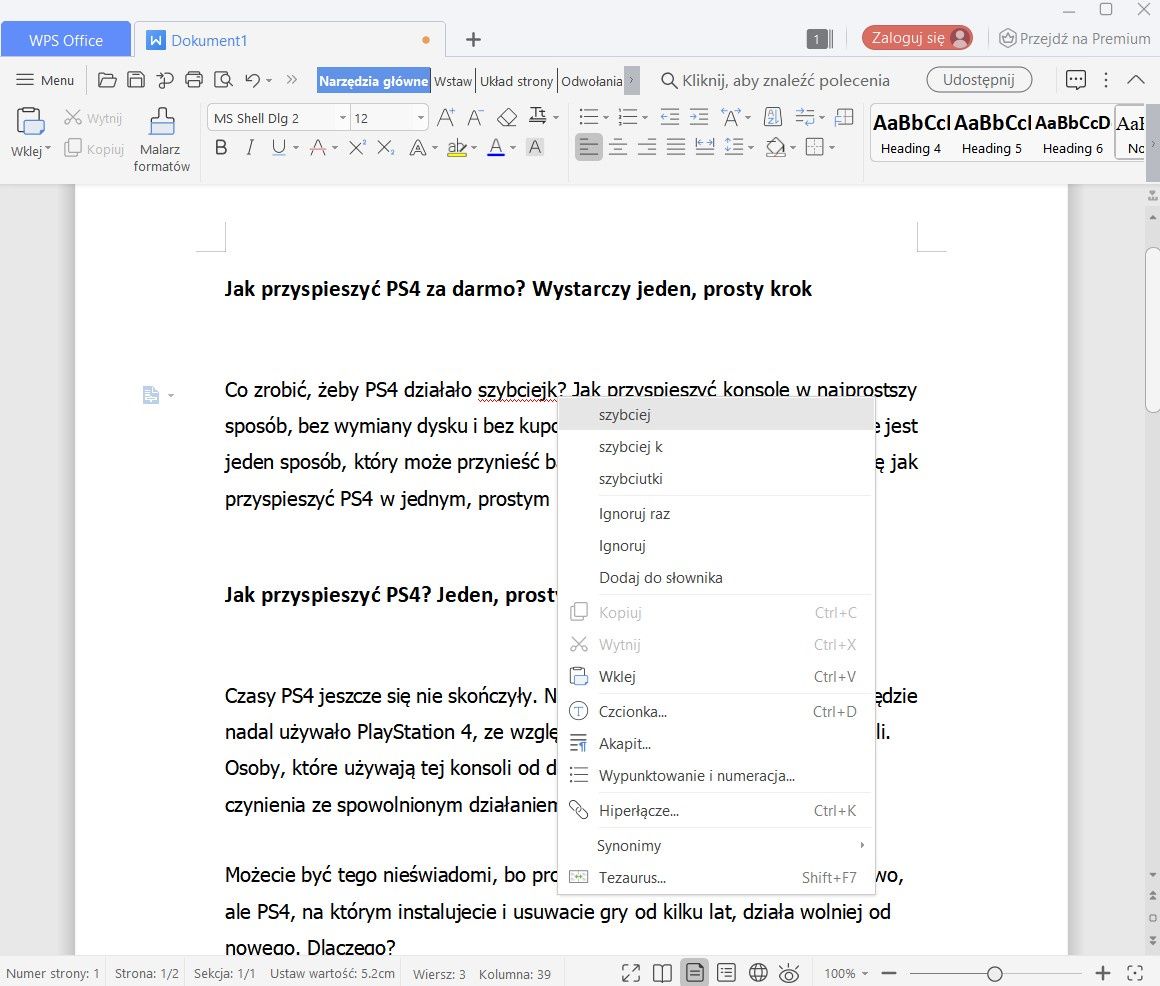The image size is (1160, 986).
Task: Expand the Synonimy submenu
Action: pyautogui.click(x=715, y=845)
